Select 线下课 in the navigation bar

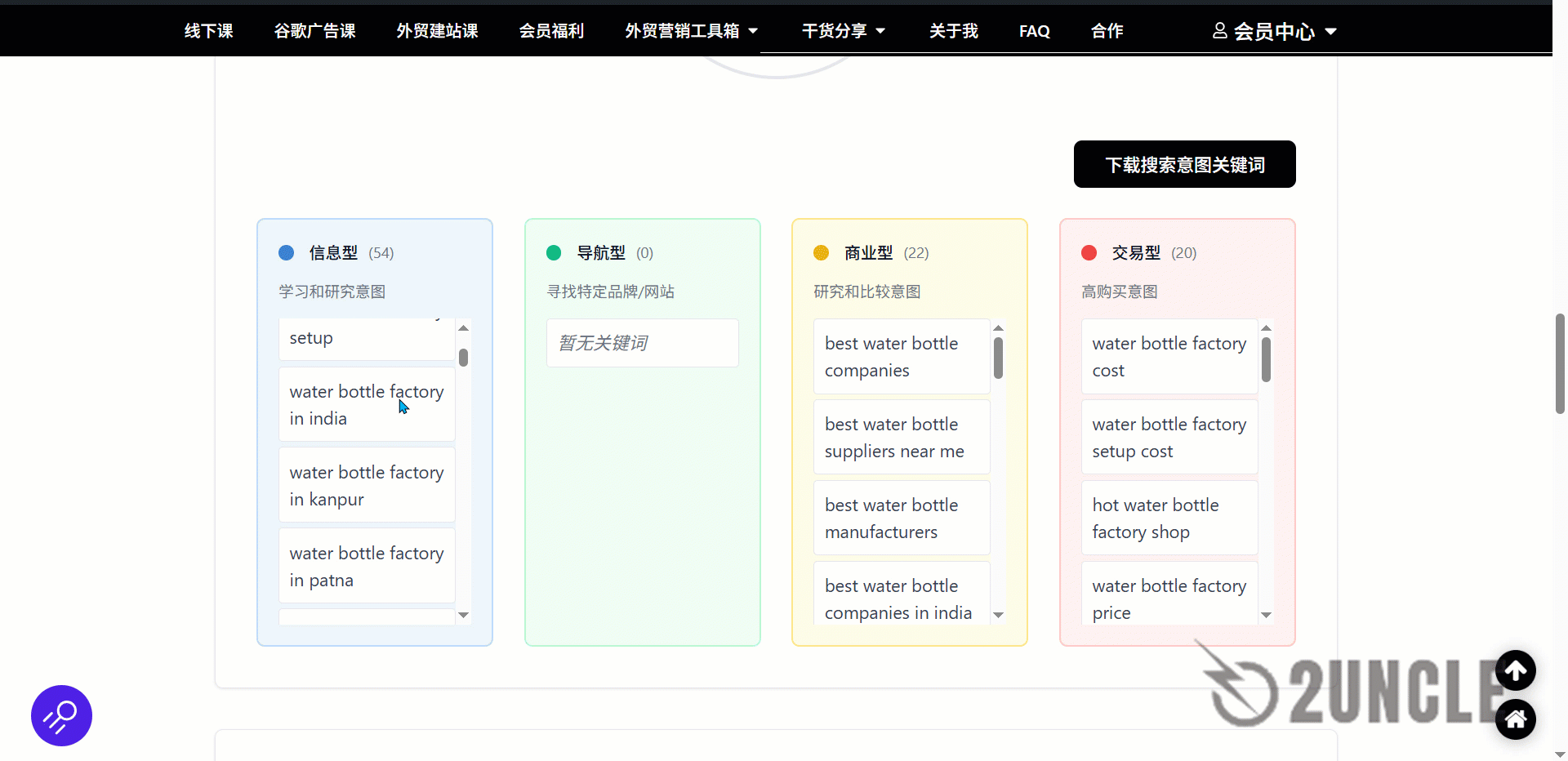tap(208, 30)
